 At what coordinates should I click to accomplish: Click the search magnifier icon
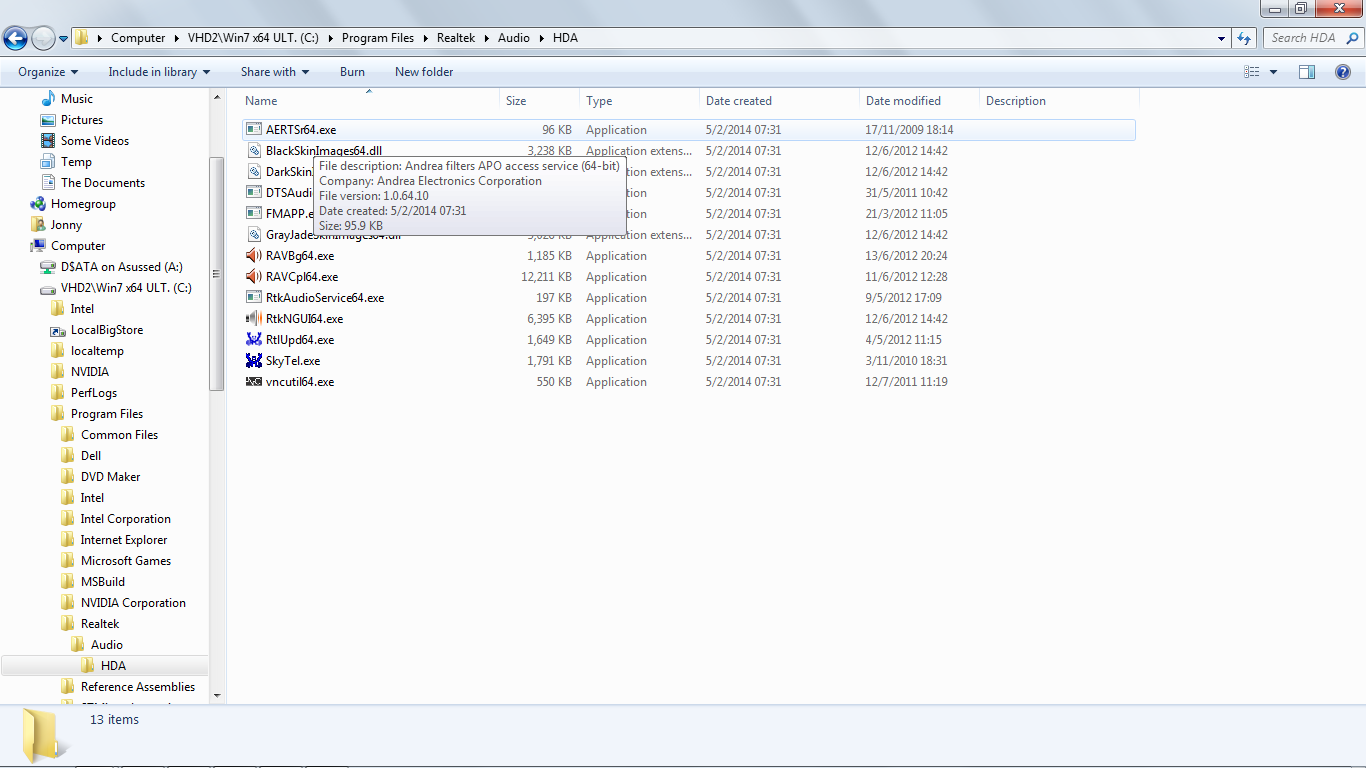[1350, 38]
